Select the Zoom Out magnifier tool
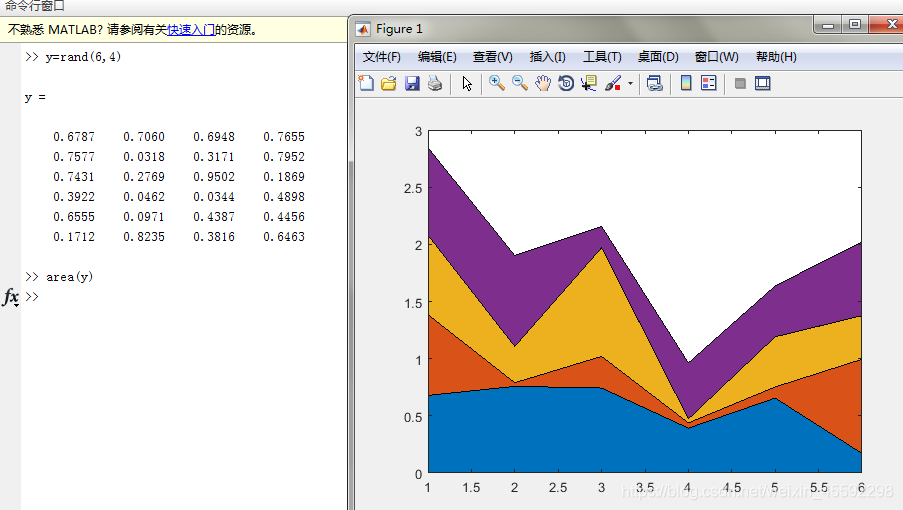The height and width of the screenshot is (510, 903). [x=520, y=84]
